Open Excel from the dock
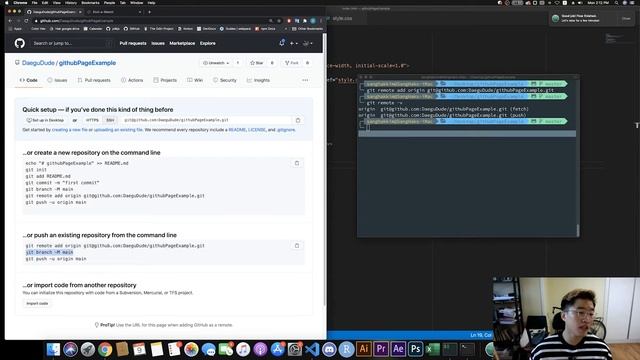The width and height of the screenshot is (640, 360). pyautogui.click(x=433, y=349)
